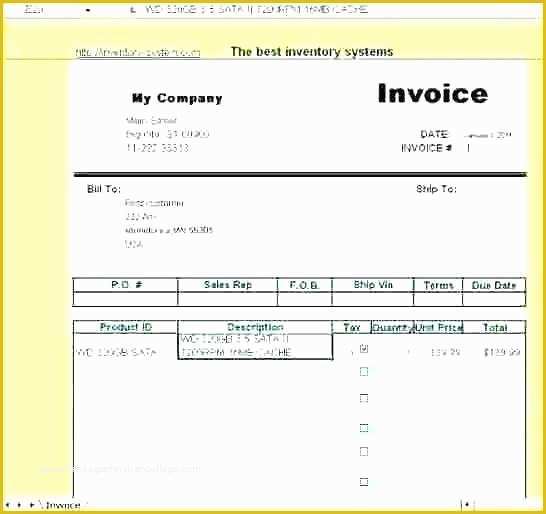Select the 'My Company' name cell

pyautogui.click(x=177, y=98)
